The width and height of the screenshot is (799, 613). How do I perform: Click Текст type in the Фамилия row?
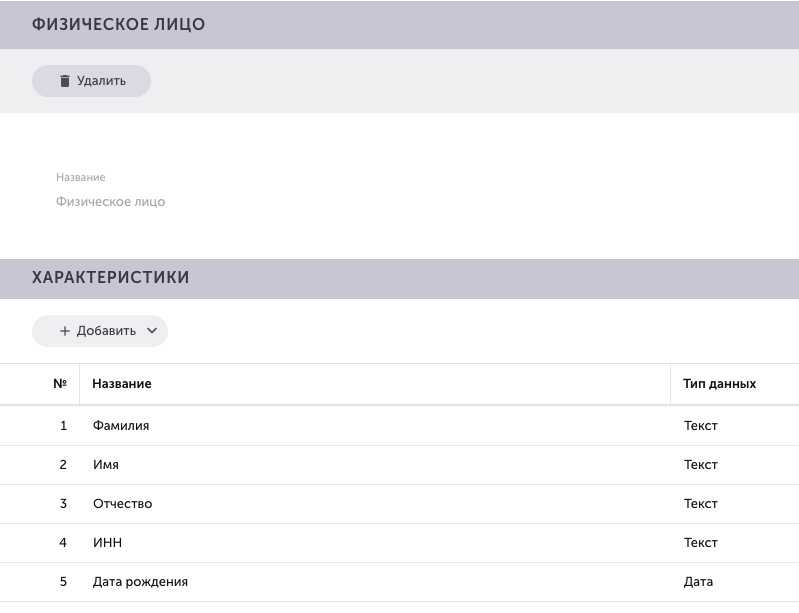click(x=701, y=425)
